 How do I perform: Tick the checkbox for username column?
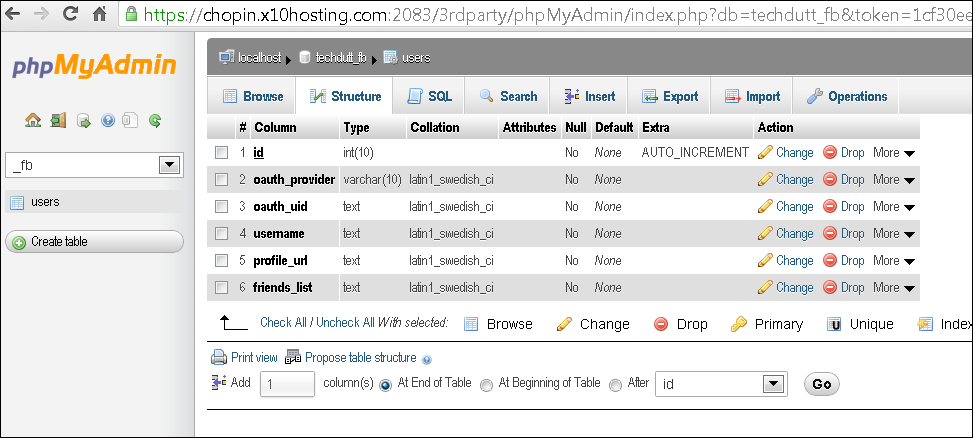click(x=222, y=234)
